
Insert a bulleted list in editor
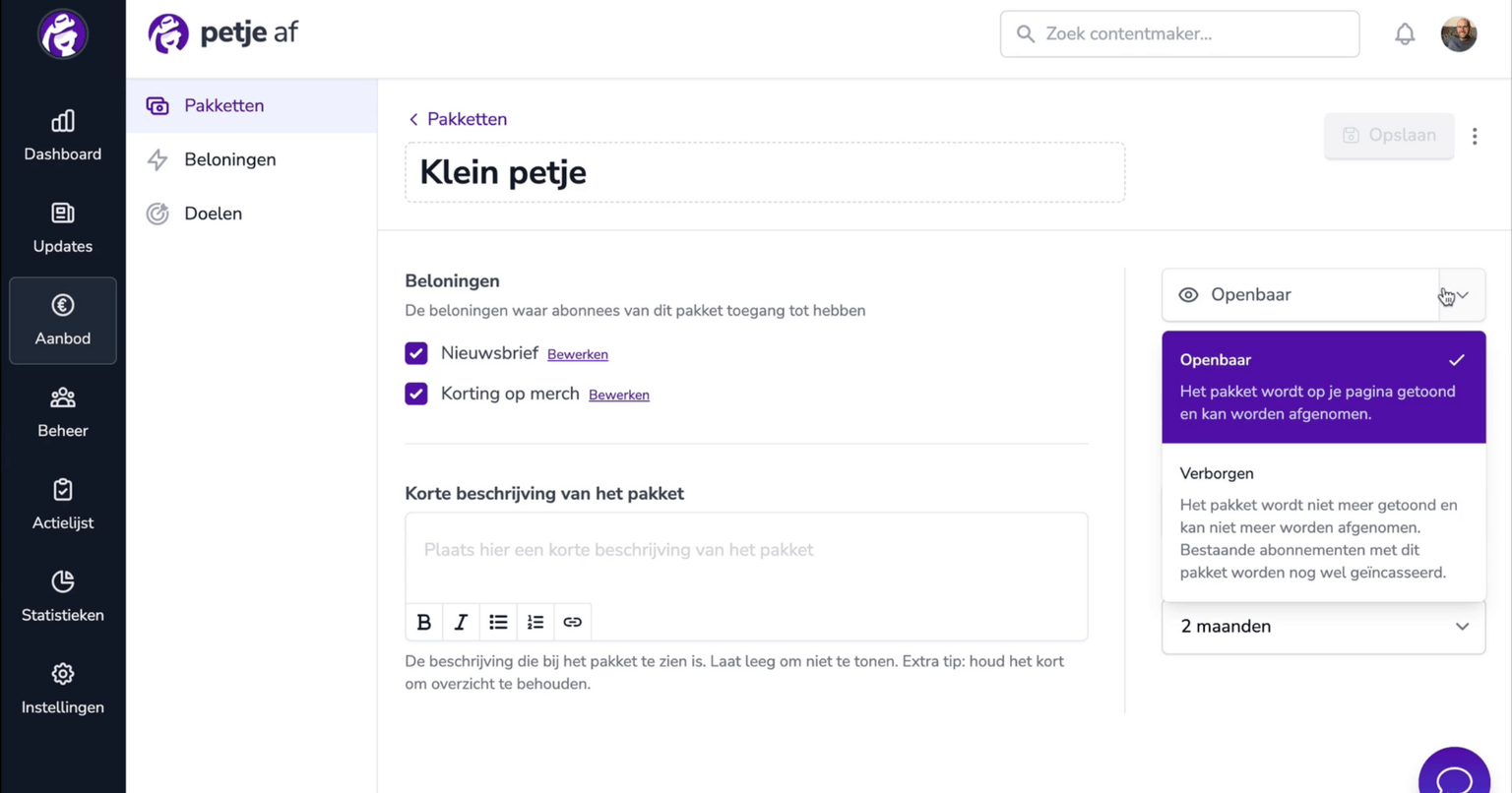pyautogui.click(x=498, y=622)
